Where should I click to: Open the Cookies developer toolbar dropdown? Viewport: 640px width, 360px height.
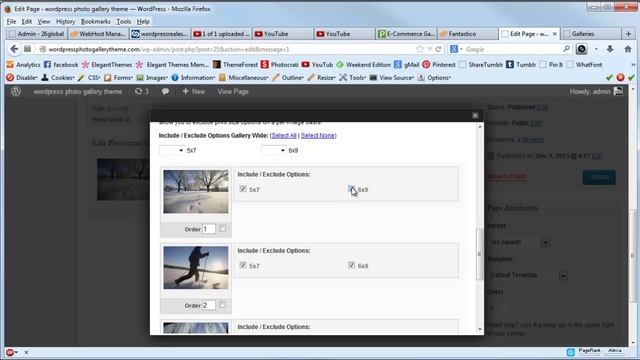58,78
